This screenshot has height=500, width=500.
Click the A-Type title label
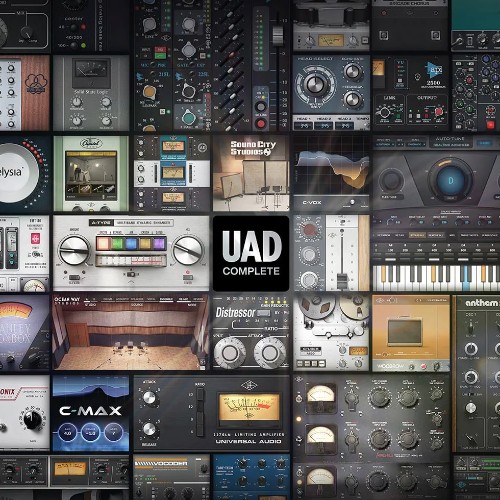(101, 222)
